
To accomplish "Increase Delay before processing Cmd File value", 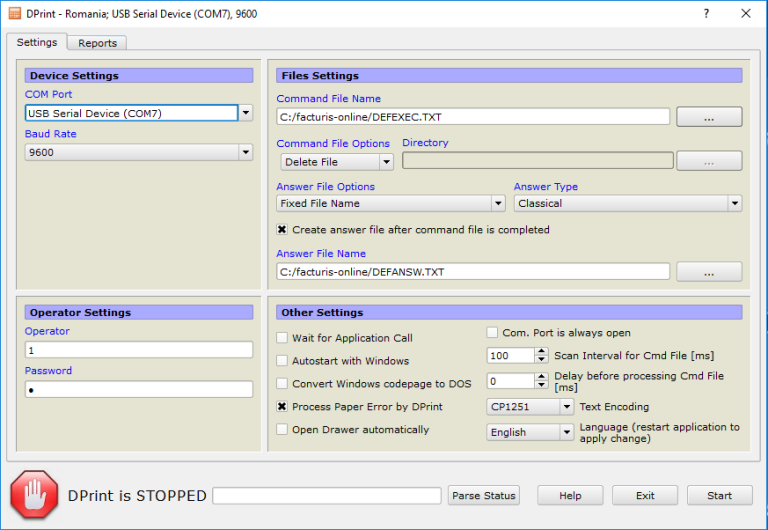I will coord(541,377).
